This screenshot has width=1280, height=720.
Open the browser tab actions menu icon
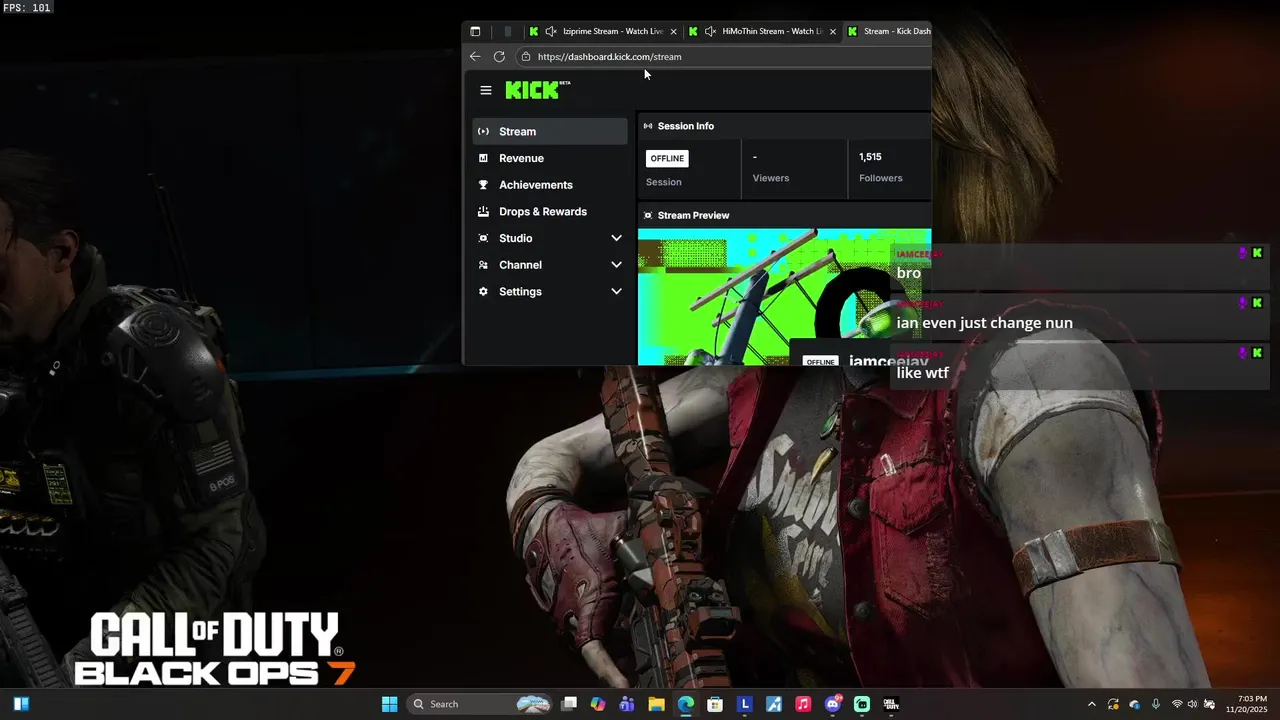pyautogui.click(x=475, y=31)
